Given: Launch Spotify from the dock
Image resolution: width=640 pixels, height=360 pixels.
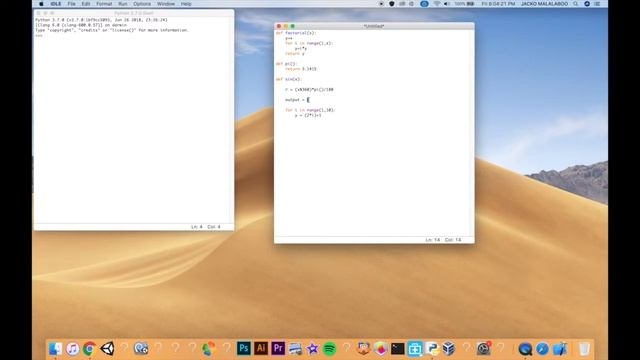Looking at the screenshot, I should (x=329, y=349).
